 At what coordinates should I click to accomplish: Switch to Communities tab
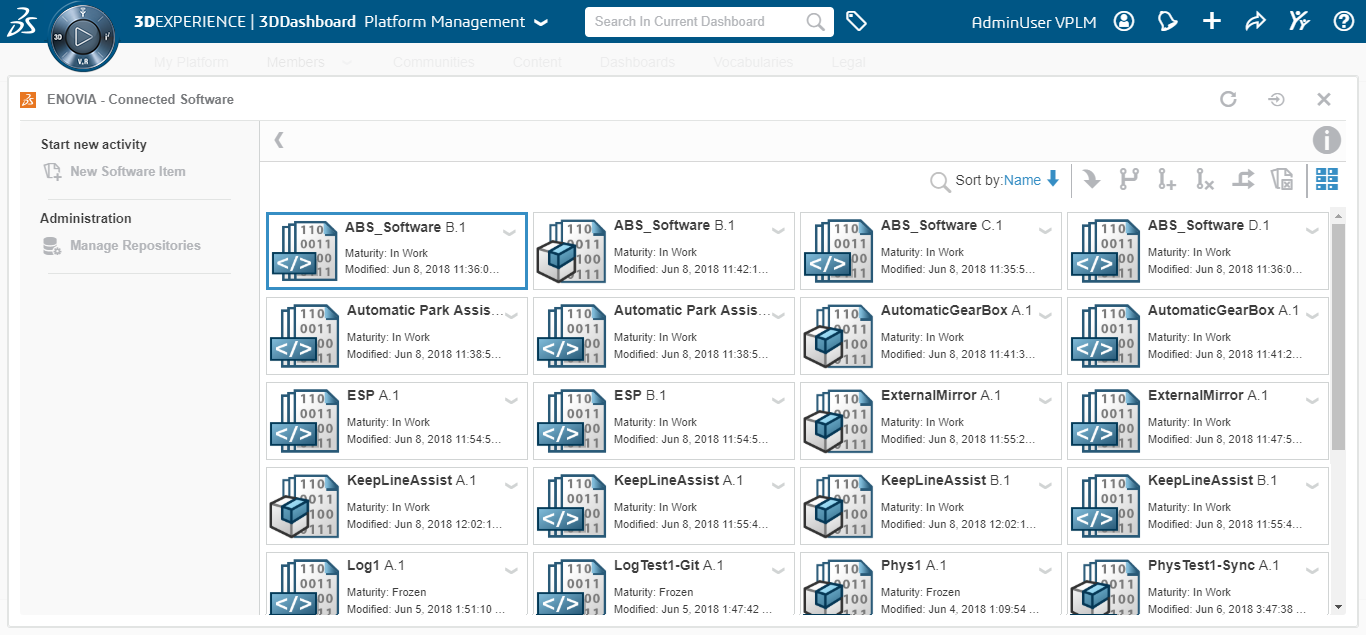(434, 62)
